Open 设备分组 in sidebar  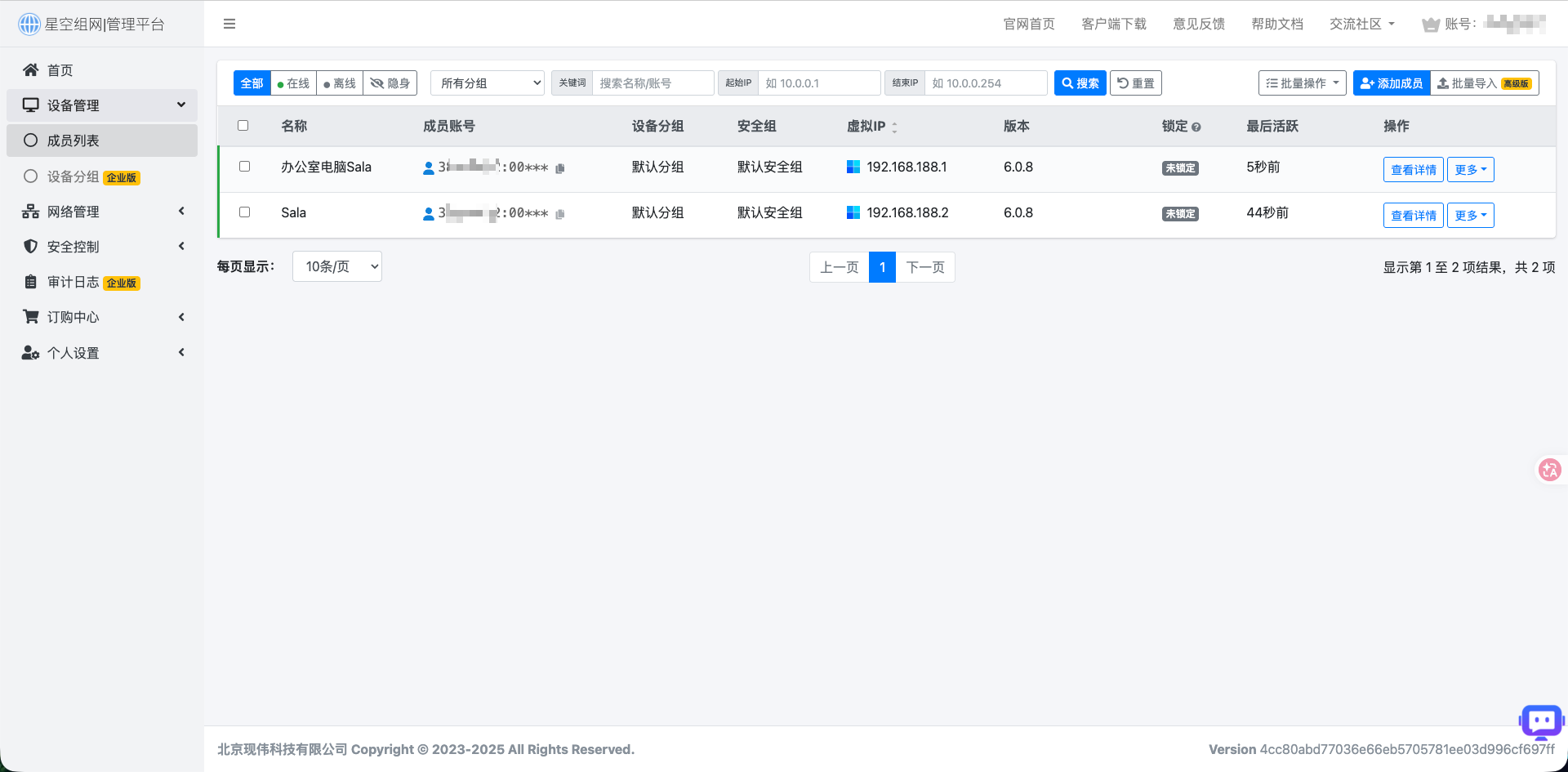click(102, 176)
